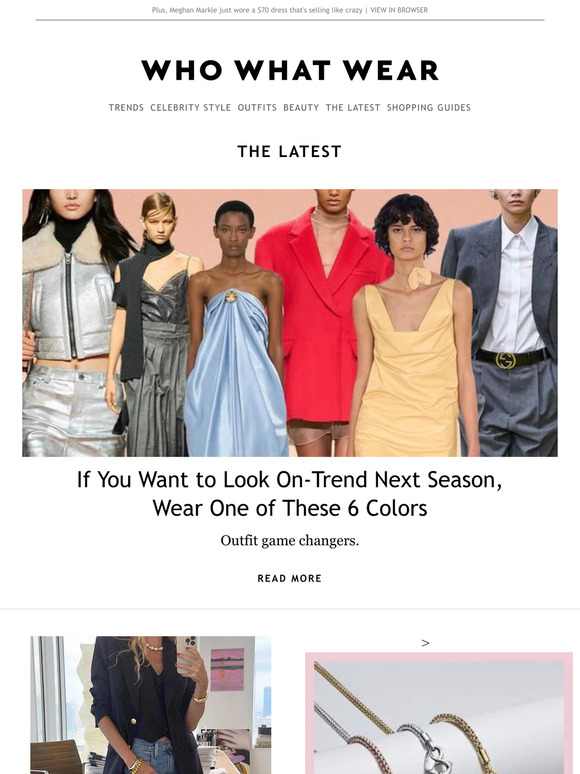Go to the Trends section
Screen dimensions: 580x774
[126, 108]
